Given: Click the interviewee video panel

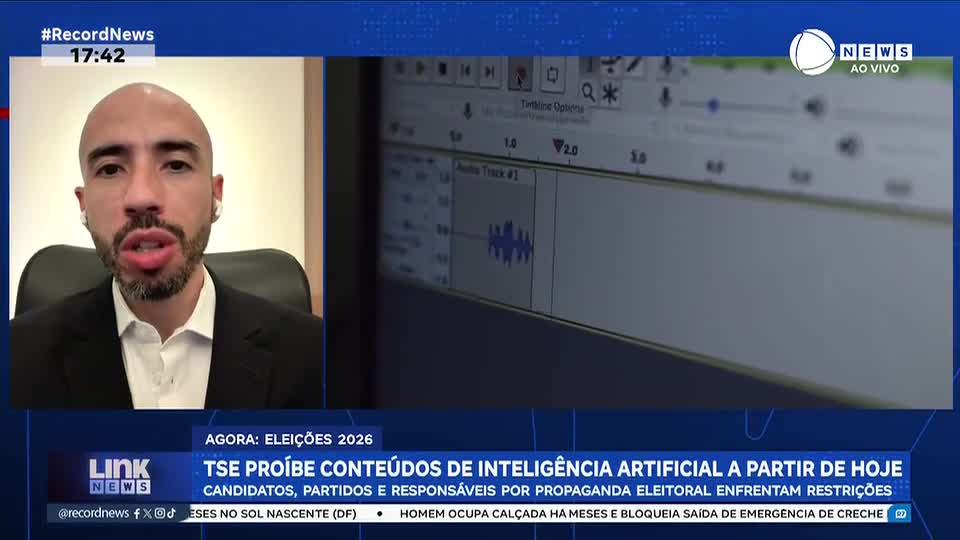Looking at the screenshot, I should (167, 233).
